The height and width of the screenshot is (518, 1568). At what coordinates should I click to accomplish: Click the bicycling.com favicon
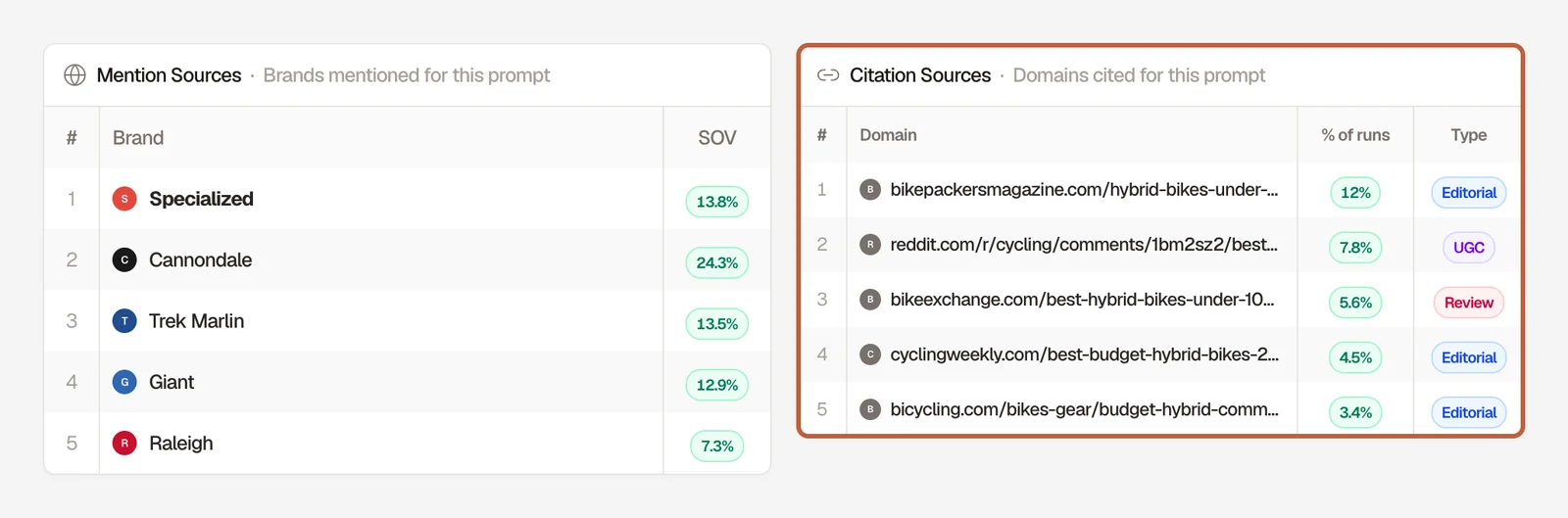click(x=870, y=409)
